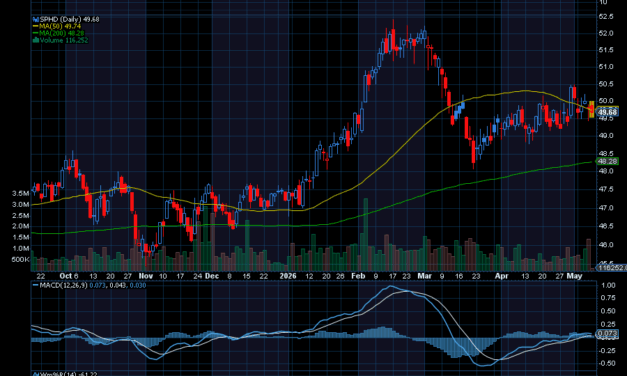Click the 2.0M volume axis label
Image resolution: width=627 pixels, height=376 pixels.
pos(20,226)
